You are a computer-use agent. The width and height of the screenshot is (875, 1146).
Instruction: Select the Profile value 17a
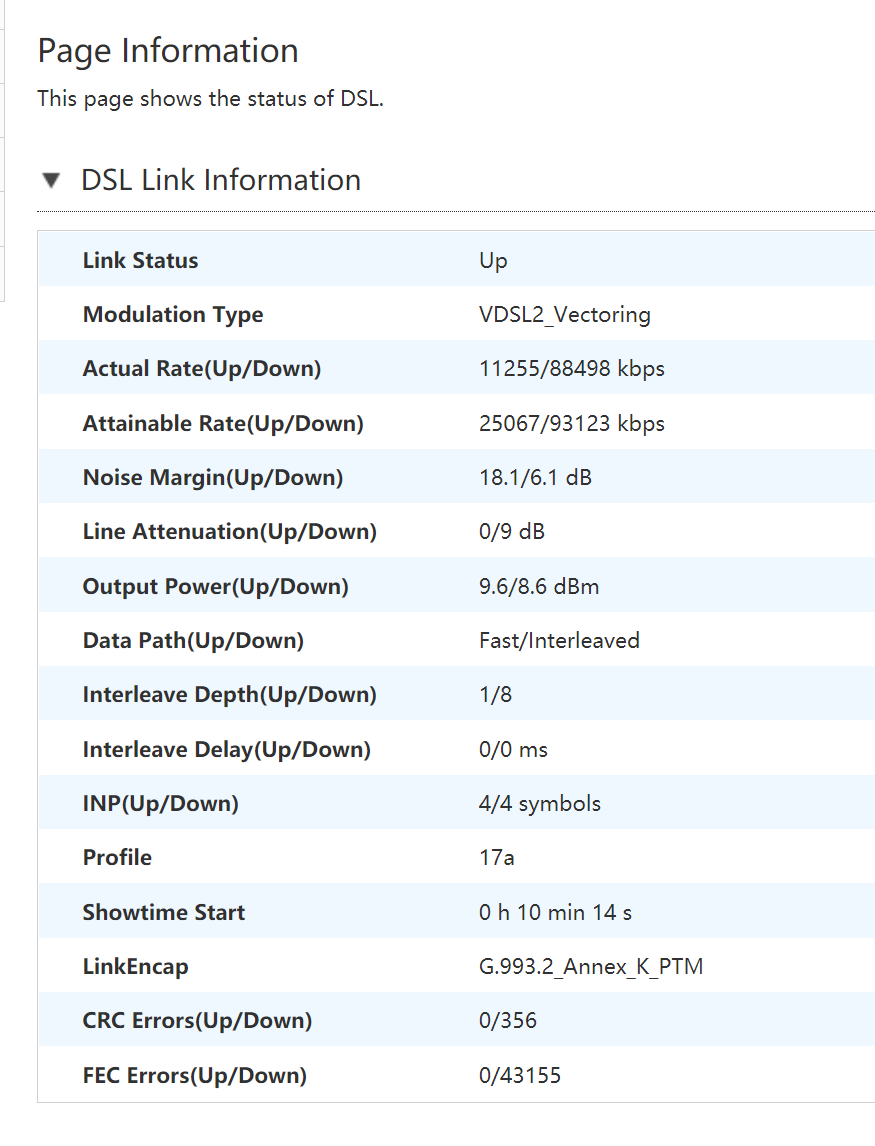click(496, 857)
